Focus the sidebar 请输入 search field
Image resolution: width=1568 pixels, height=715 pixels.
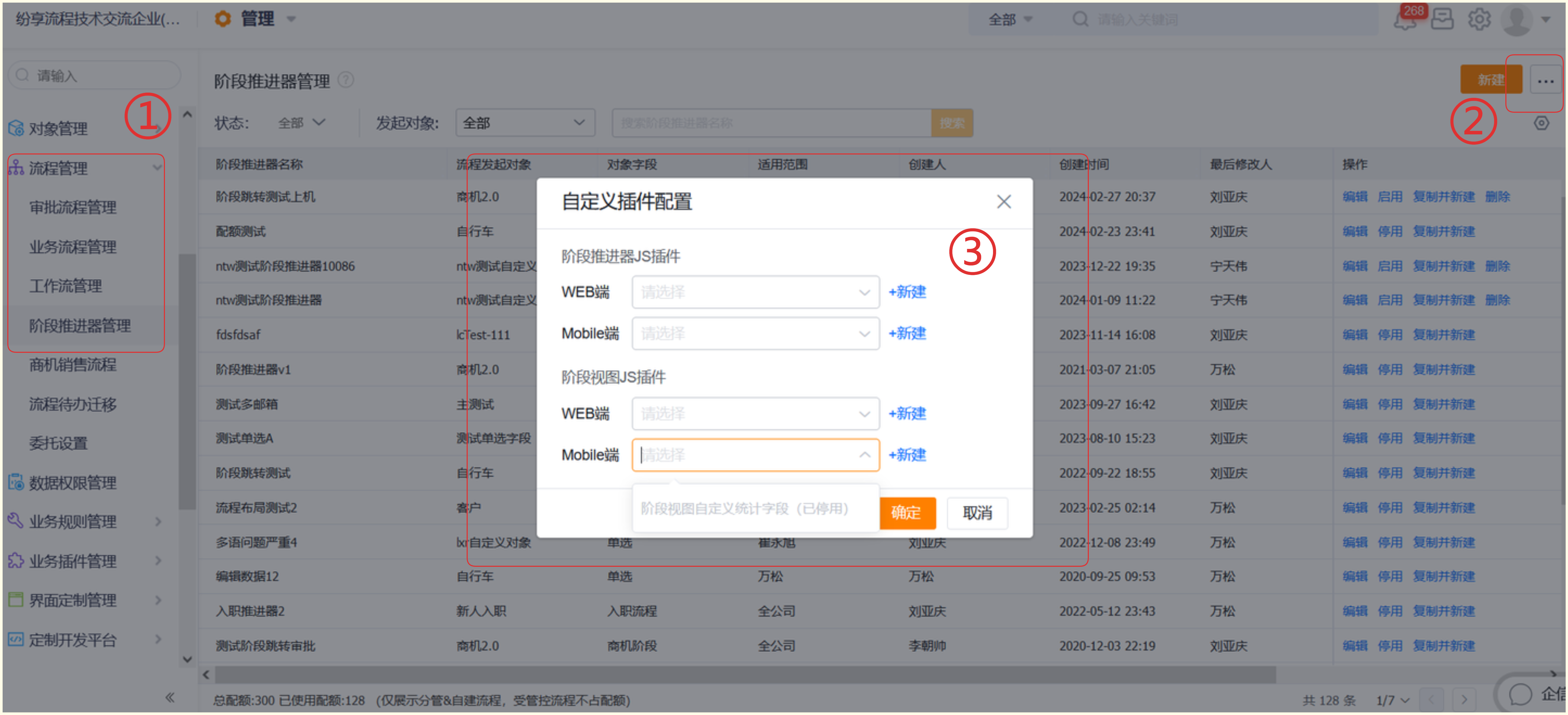(94, 75)
